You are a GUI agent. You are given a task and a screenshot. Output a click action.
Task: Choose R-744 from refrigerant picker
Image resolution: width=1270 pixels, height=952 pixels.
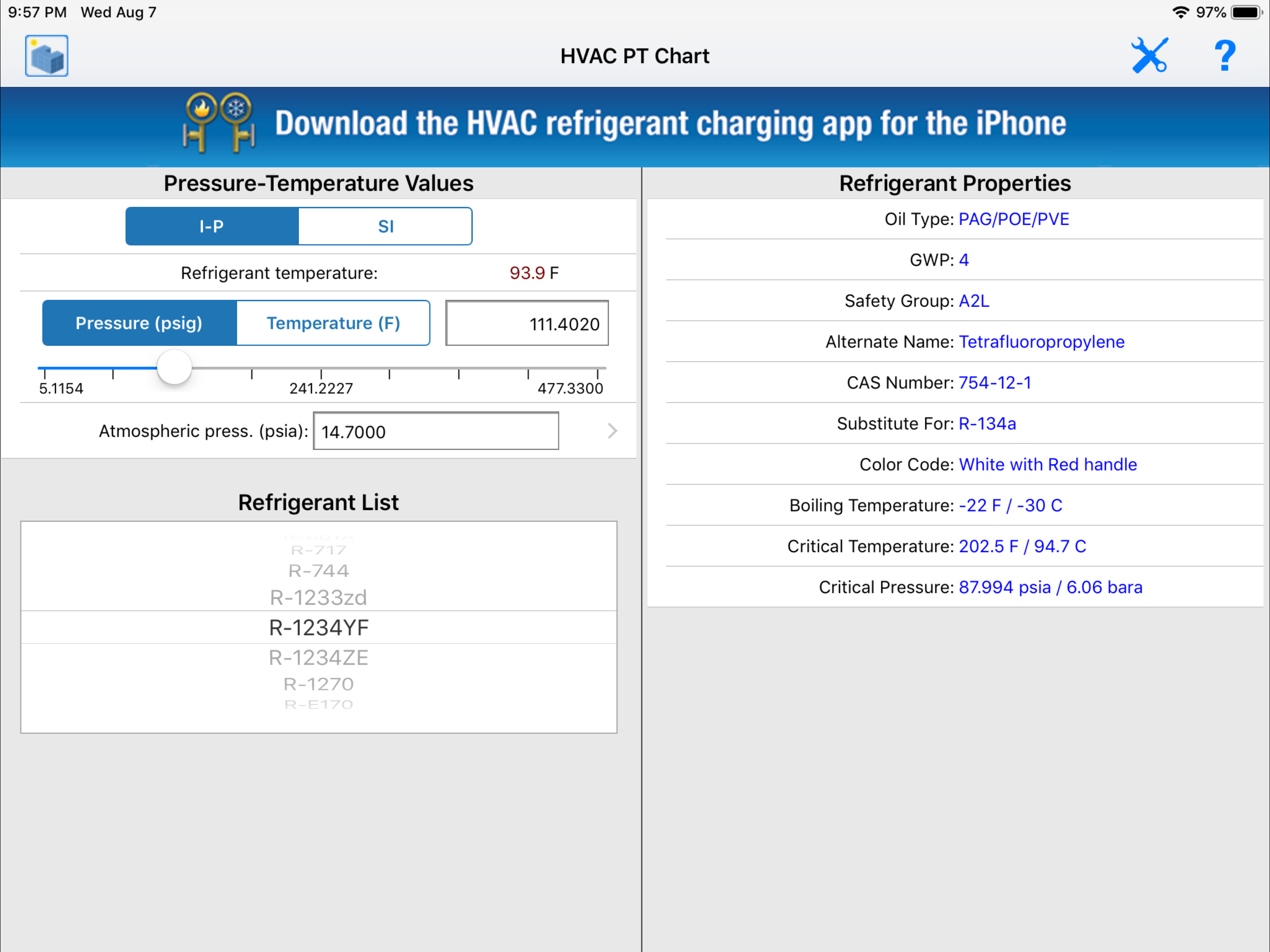pos(318,571)
